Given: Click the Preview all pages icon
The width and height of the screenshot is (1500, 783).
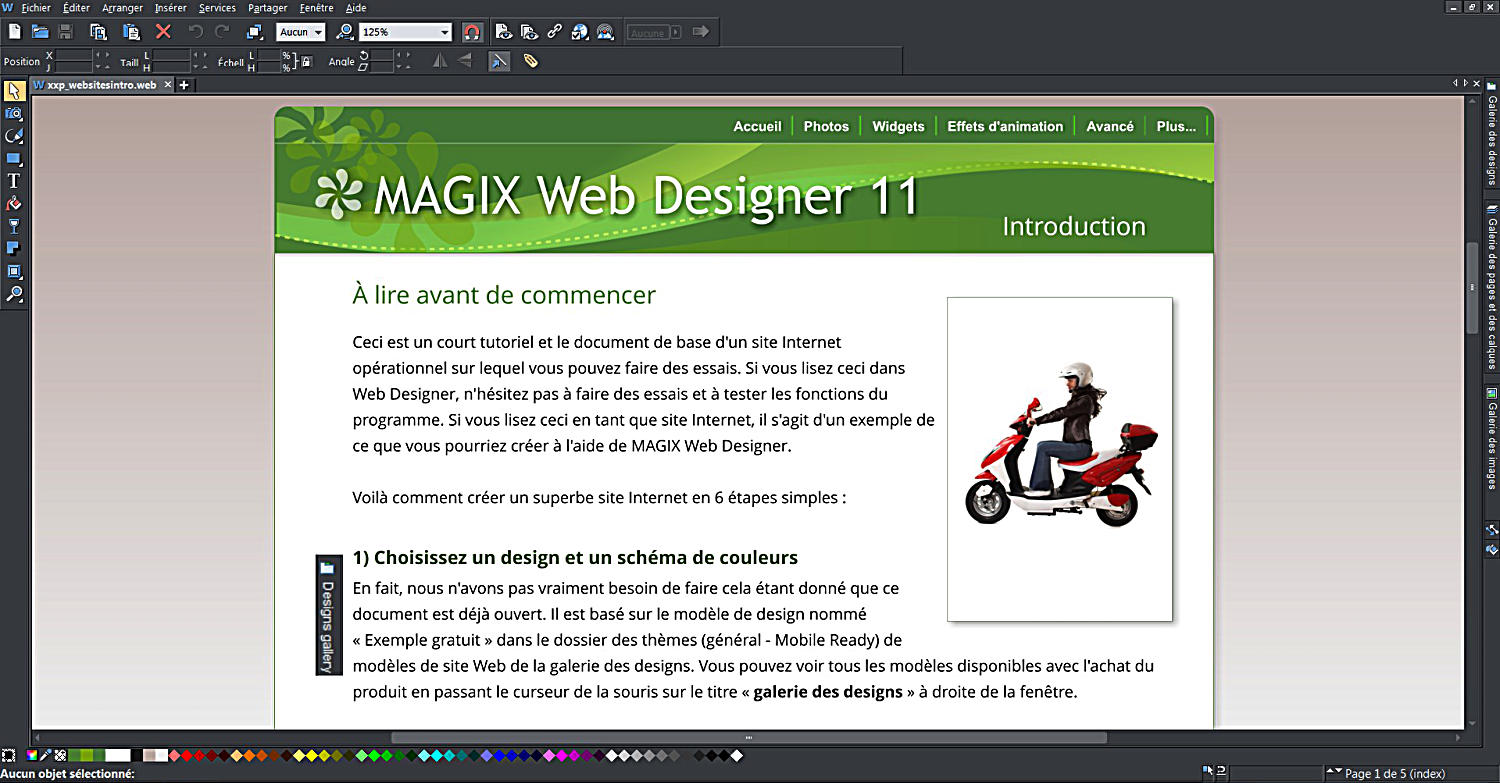Looking at the screenshot, I should click(529, 32).
